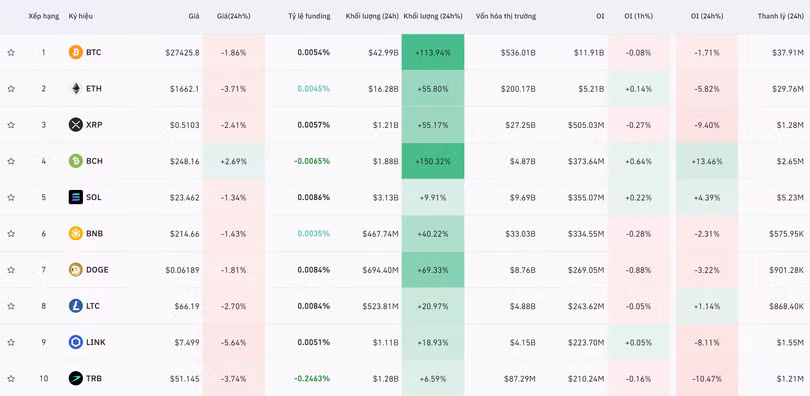Click the Dogecoin logo

pos(75,270)
